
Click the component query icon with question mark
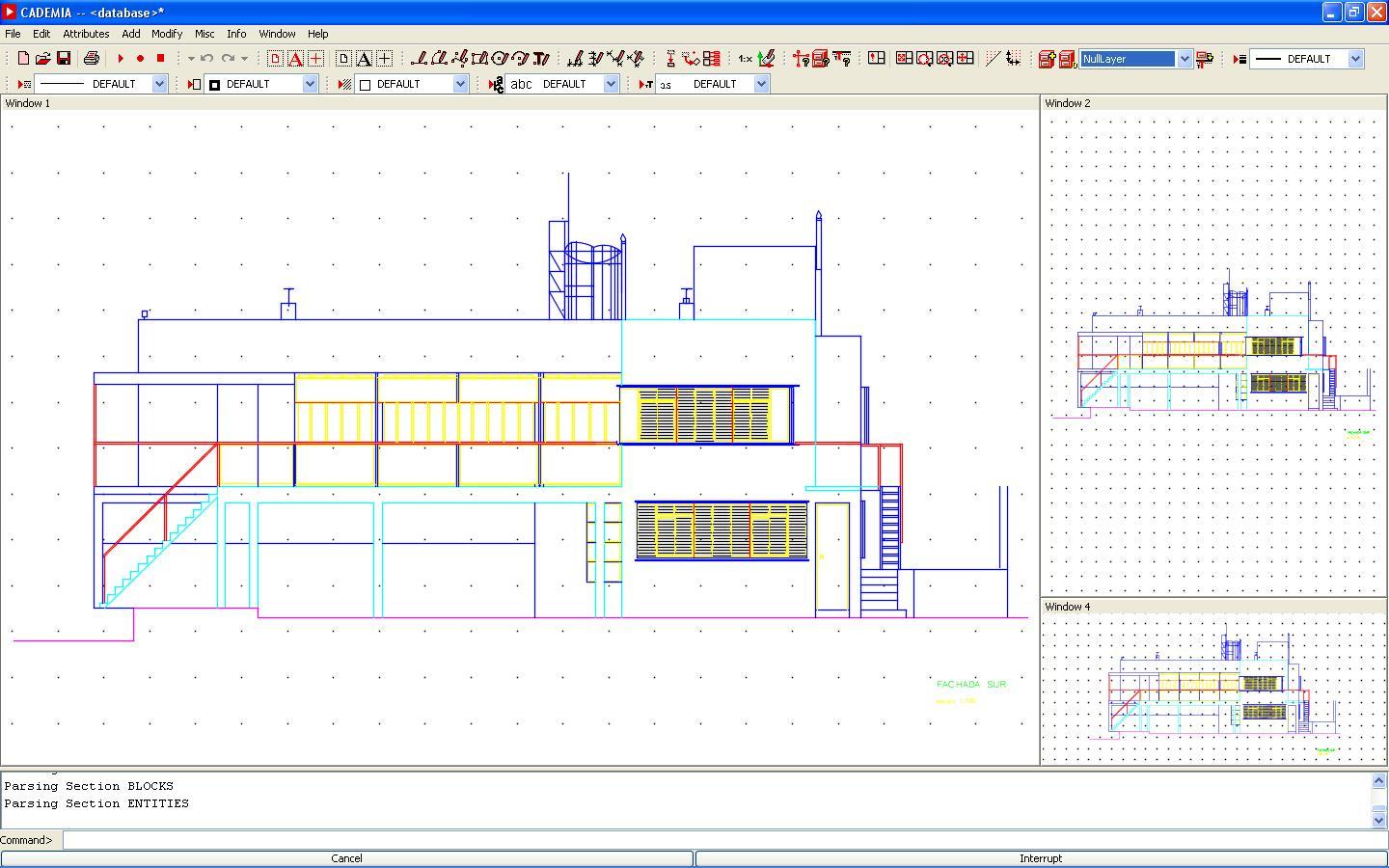click(802, 59)
